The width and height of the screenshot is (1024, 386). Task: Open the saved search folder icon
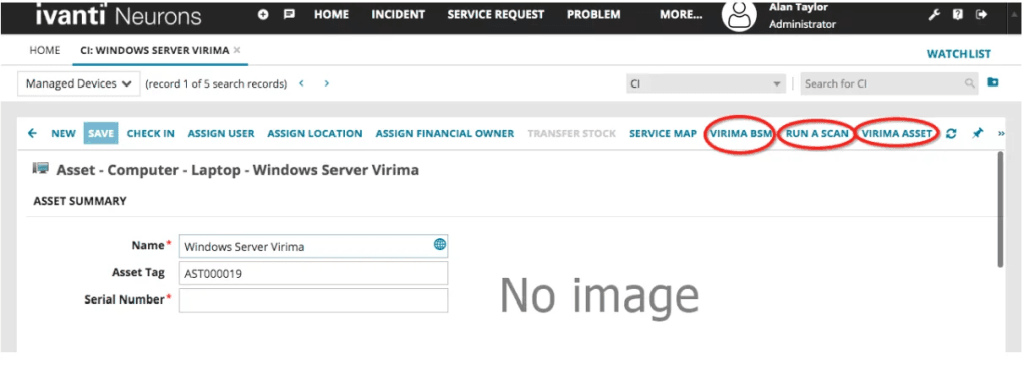point(993,83)
